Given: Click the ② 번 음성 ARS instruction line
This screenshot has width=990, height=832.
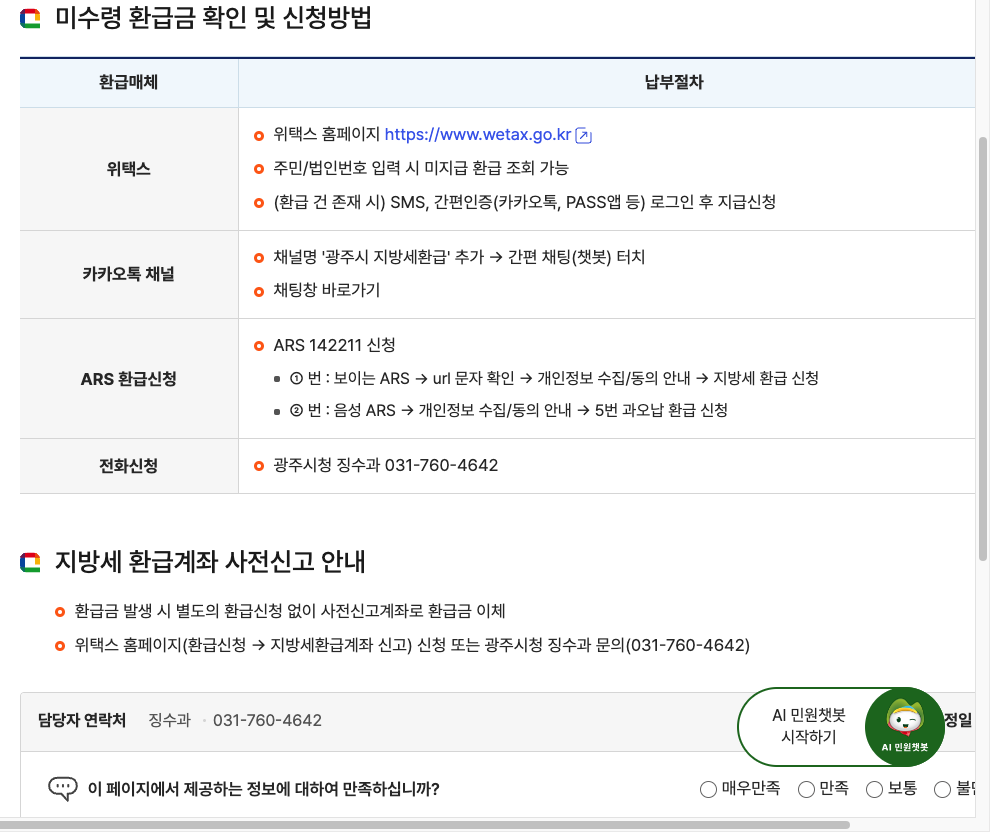Looking at the screenshot, I should pyautogui.click(x=509, y=410).
